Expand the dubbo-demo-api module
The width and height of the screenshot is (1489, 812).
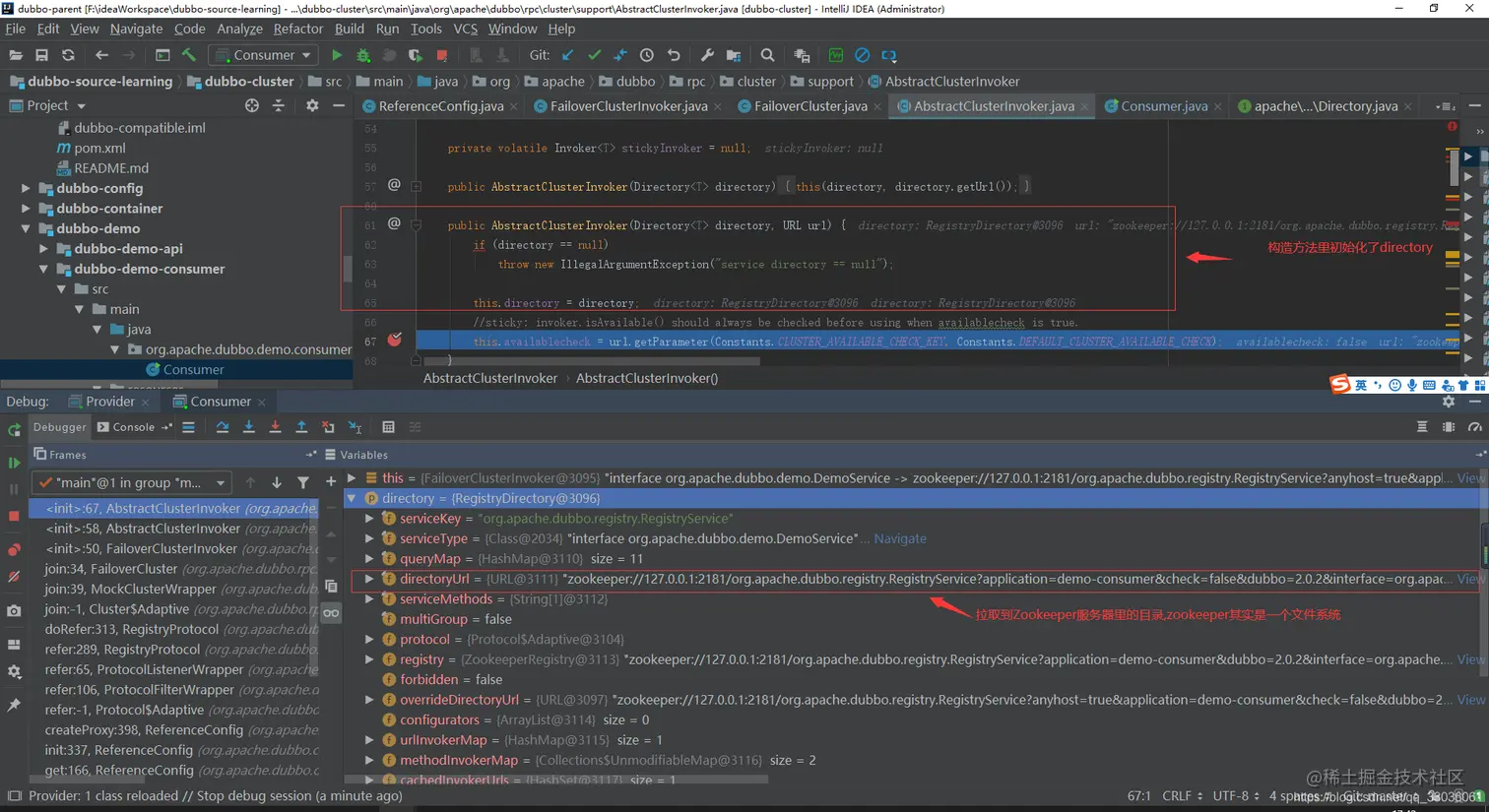tap(43, 249)
